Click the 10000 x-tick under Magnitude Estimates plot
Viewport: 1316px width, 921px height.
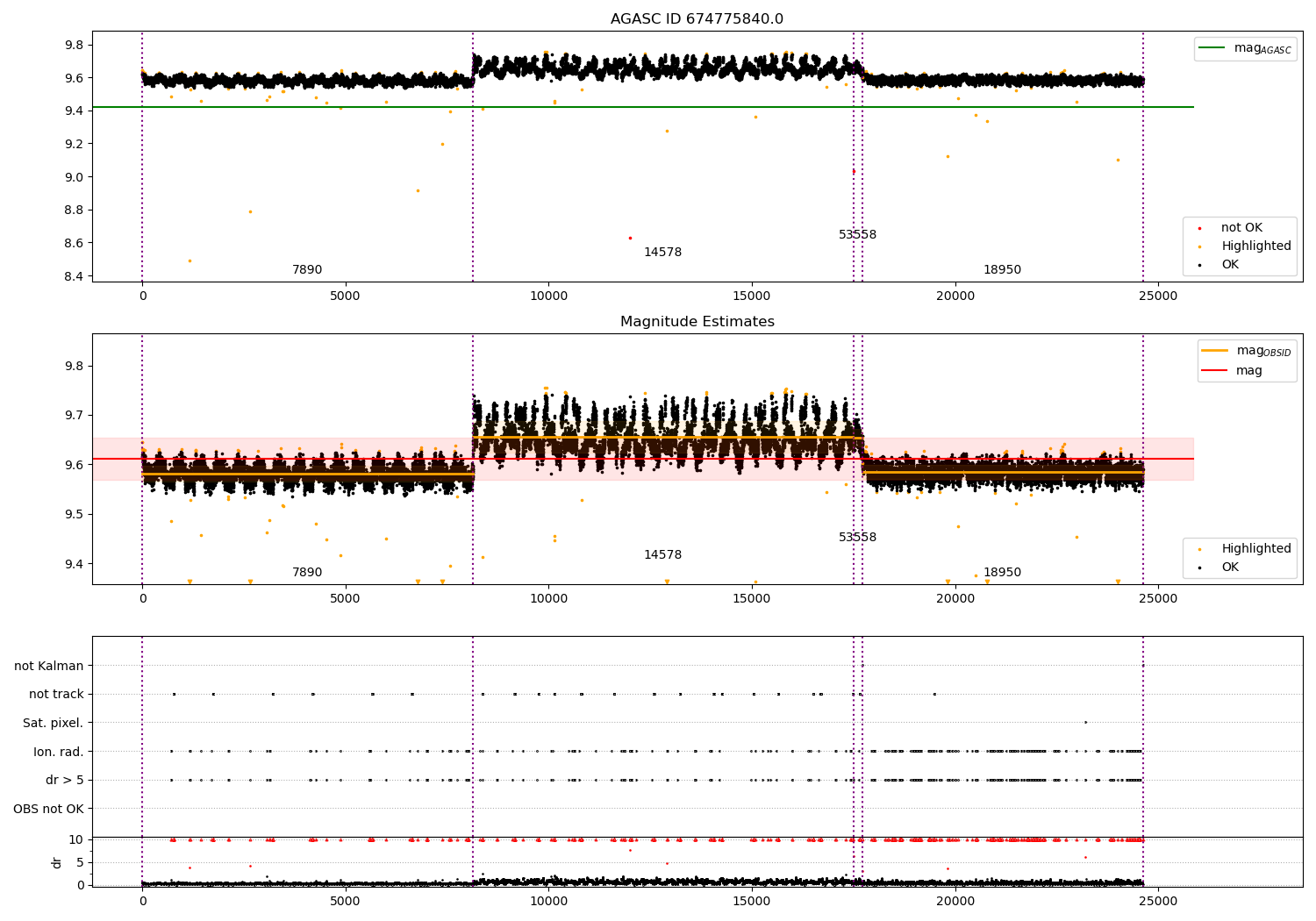coord(548,599)
